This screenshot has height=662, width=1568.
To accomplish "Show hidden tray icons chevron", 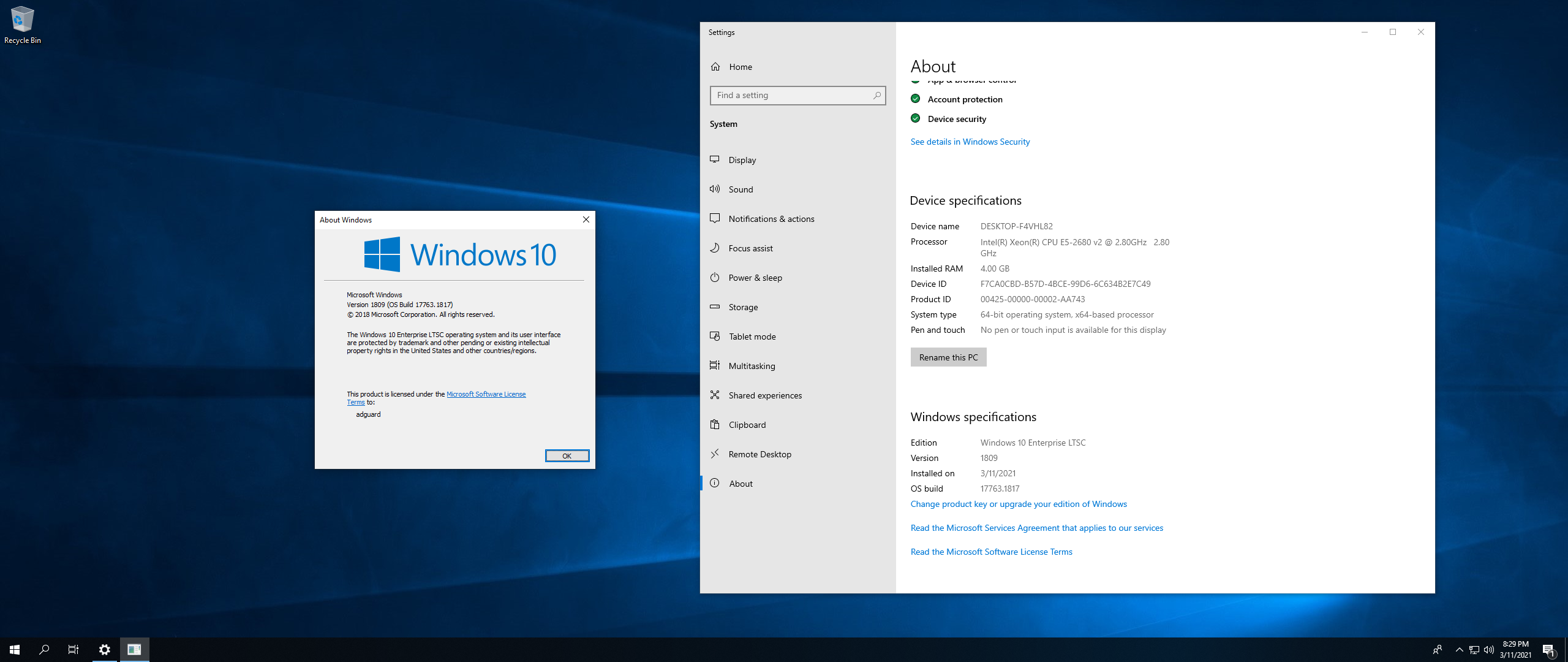I will [1459, 650].
